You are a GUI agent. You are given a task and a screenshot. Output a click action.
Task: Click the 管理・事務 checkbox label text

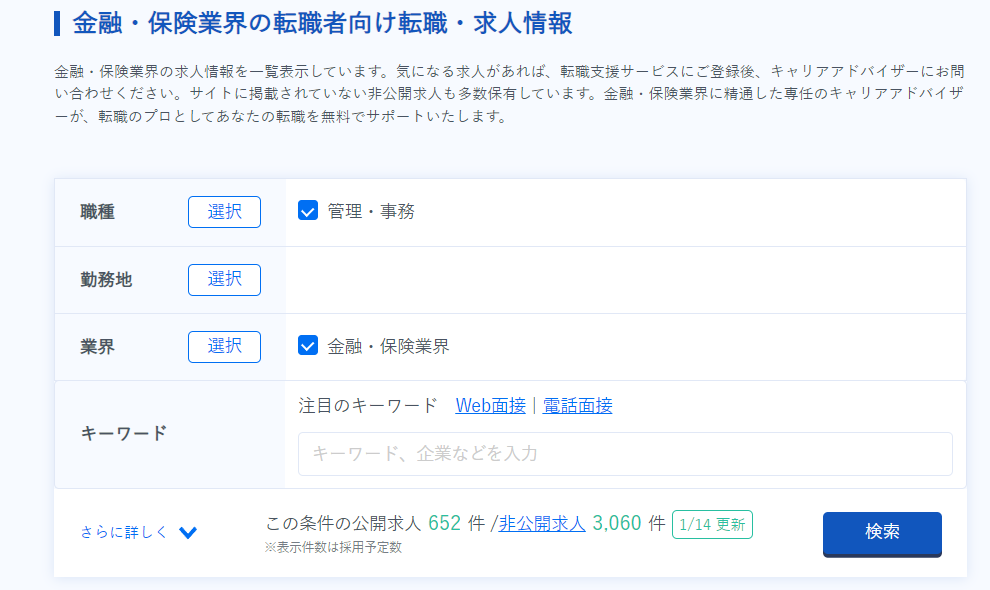click(371, 212)
